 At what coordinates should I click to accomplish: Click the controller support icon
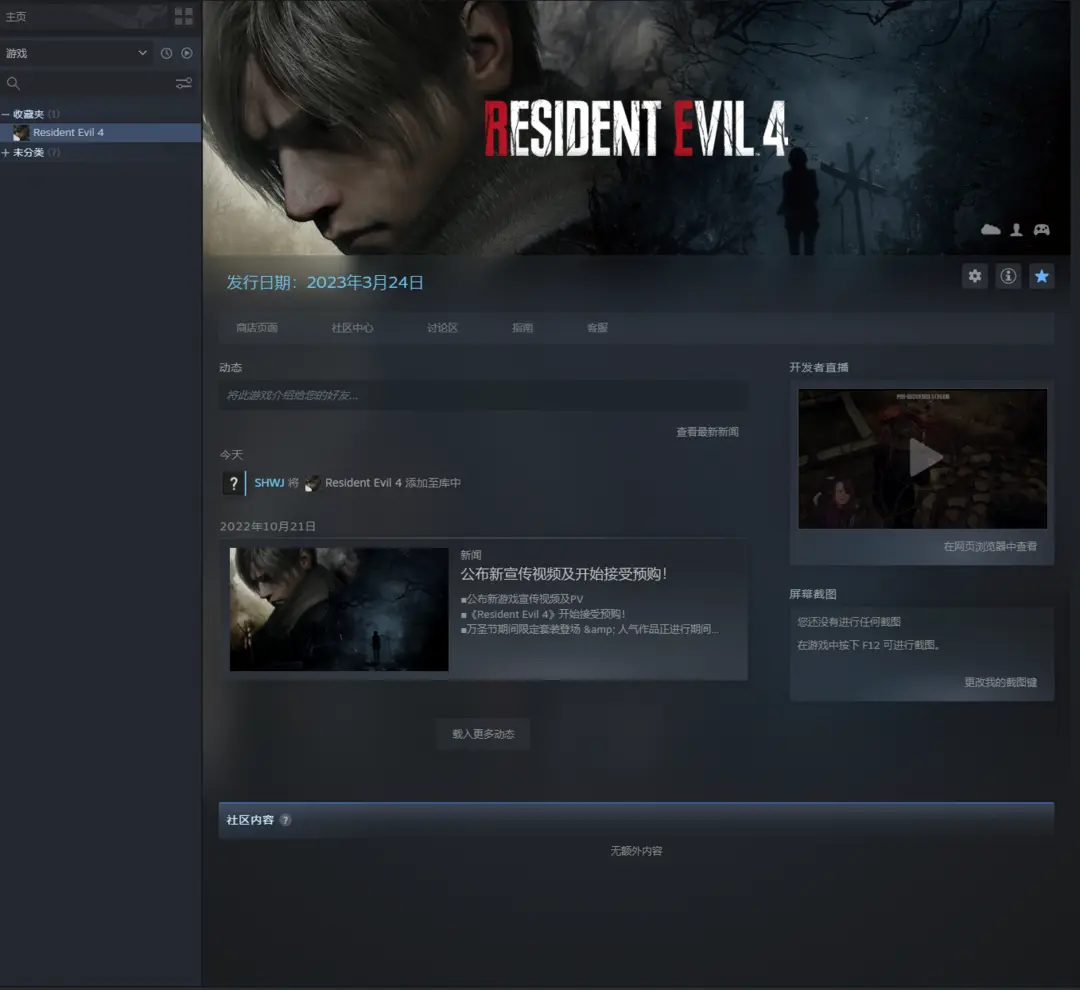pos(1041,229)
